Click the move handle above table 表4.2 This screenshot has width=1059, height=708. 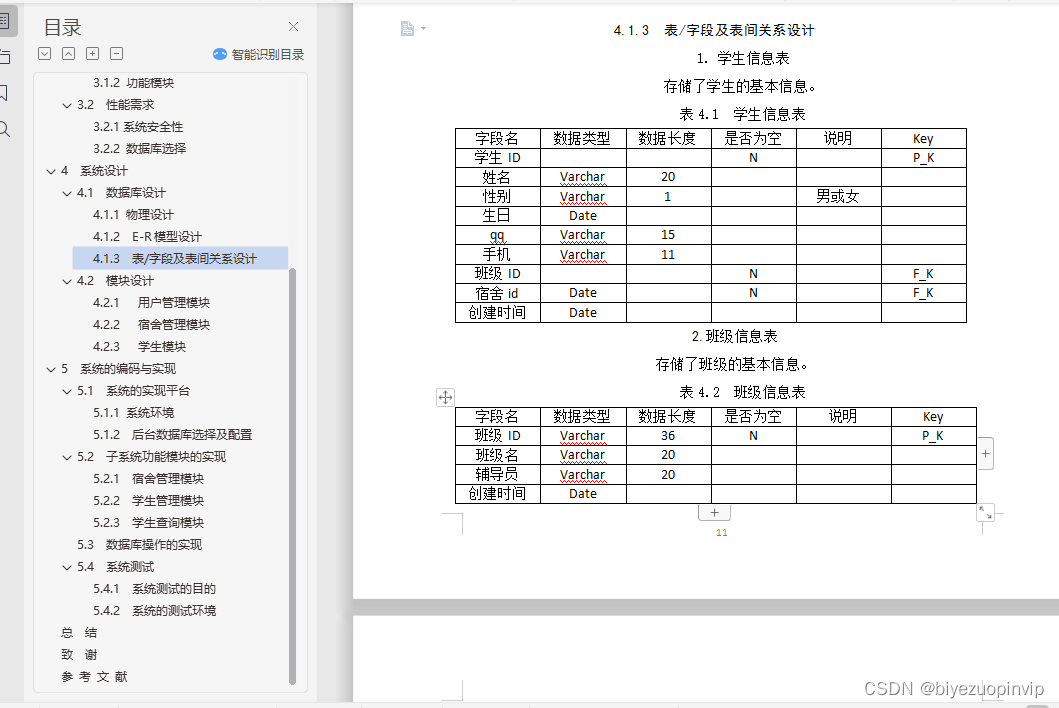point(445,397)
